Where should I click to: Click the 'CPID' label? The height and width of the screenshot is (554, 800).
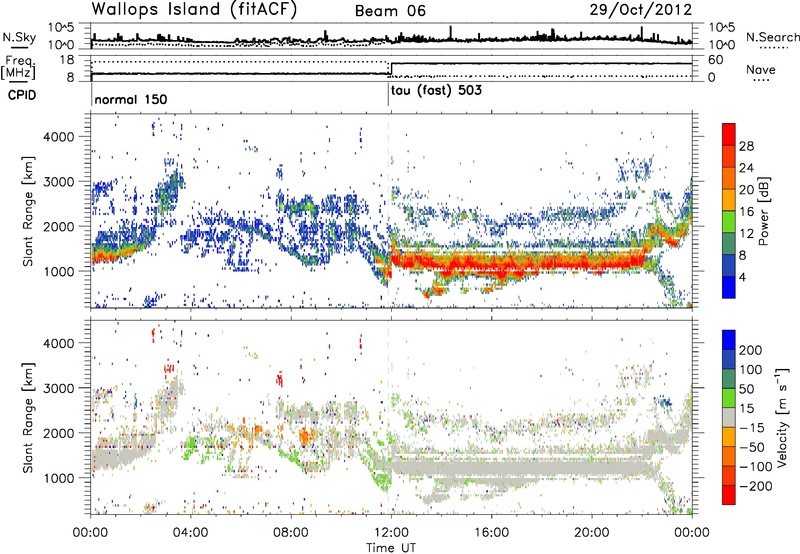point(22,95)
